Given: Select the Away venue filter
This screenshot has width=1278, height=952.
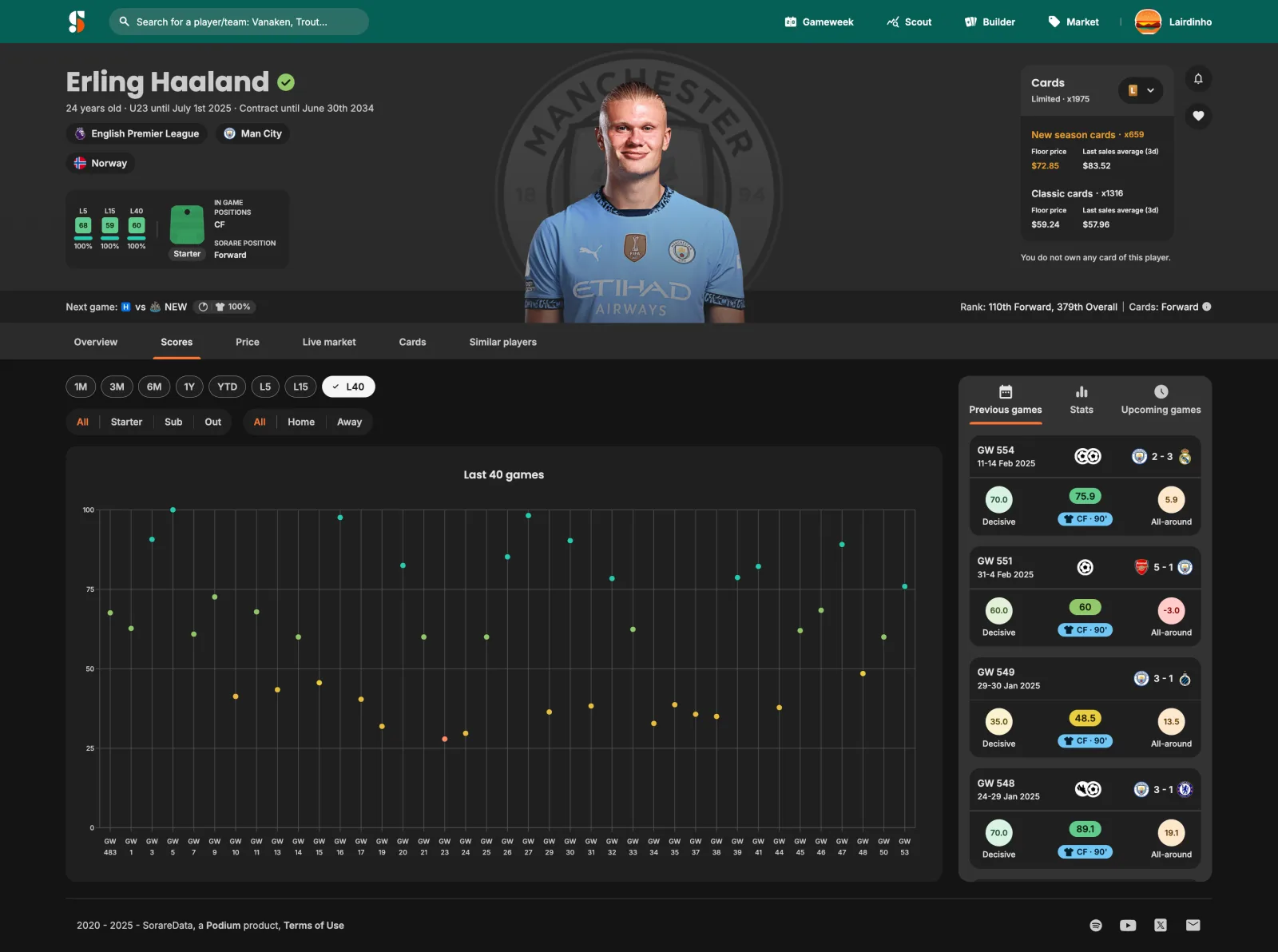Looking at the screenshot, I should click(x=349, y=422).
